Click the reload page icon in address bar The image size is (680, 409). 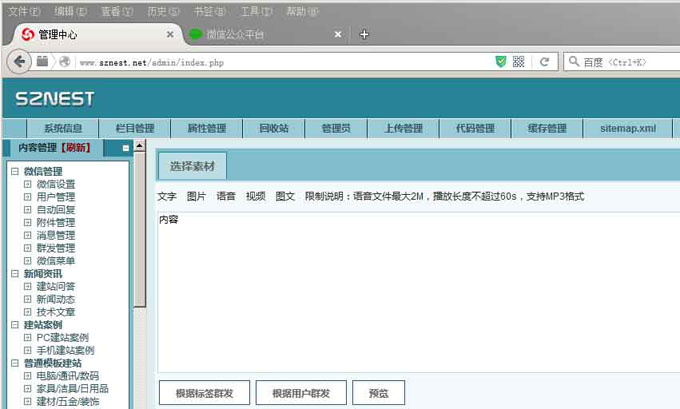[544, 61]
